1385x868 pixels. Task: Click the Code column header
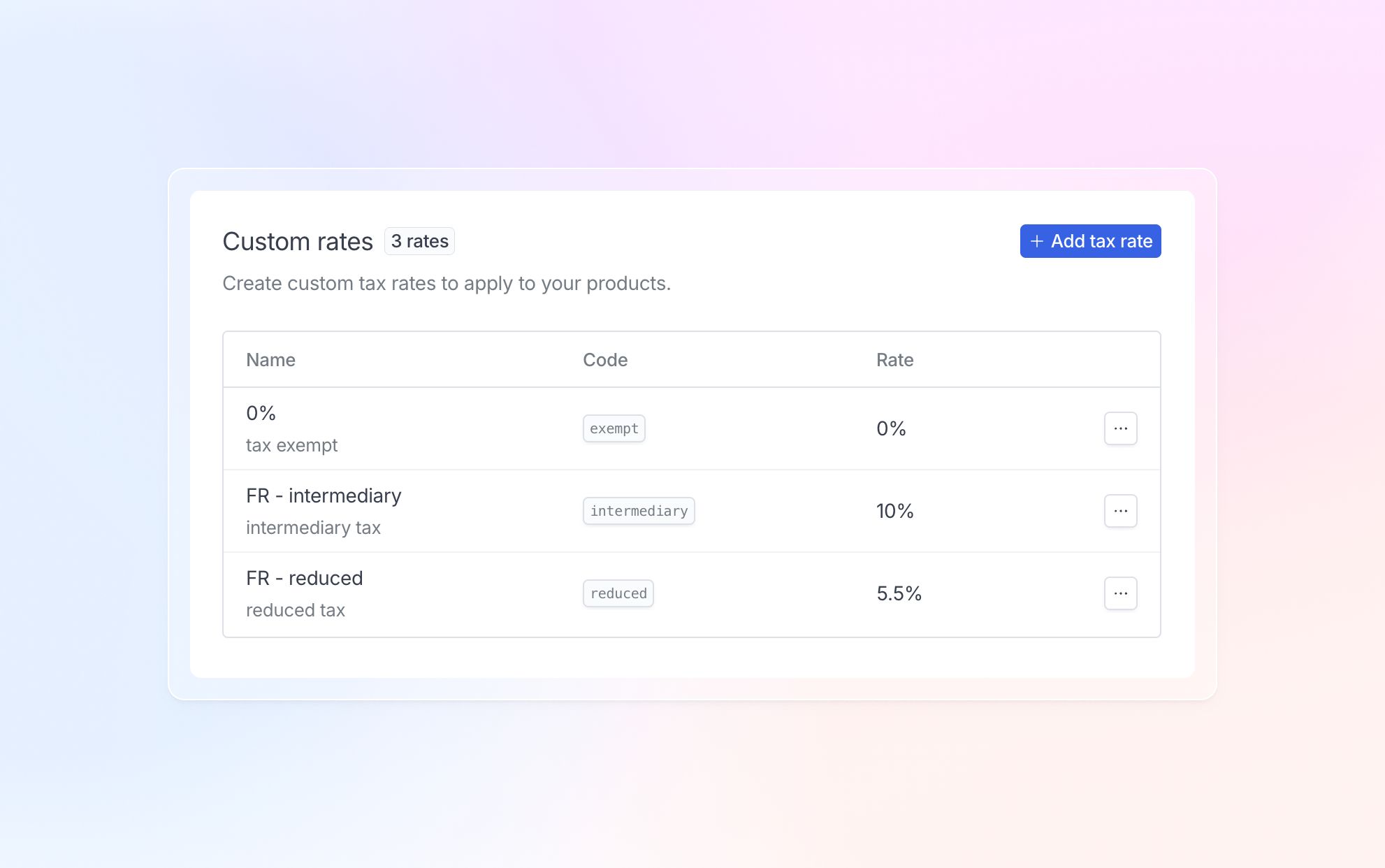[x=605, y=360]
